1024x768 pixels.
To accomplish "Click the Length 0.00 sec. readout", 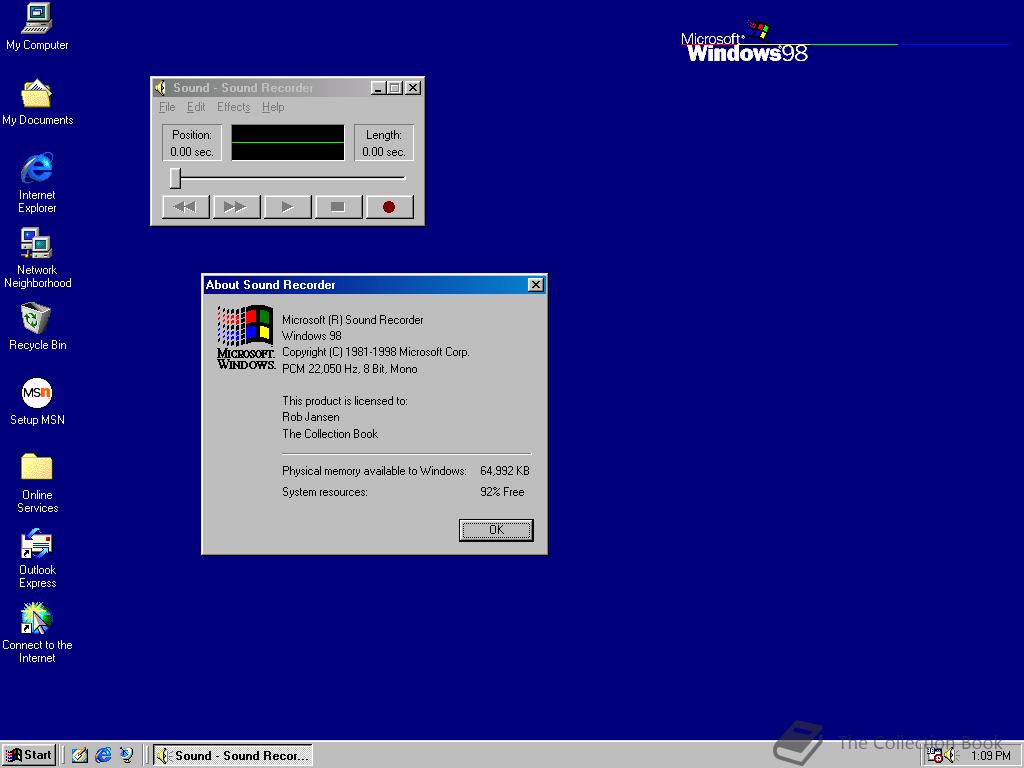I will click(384, 143).
